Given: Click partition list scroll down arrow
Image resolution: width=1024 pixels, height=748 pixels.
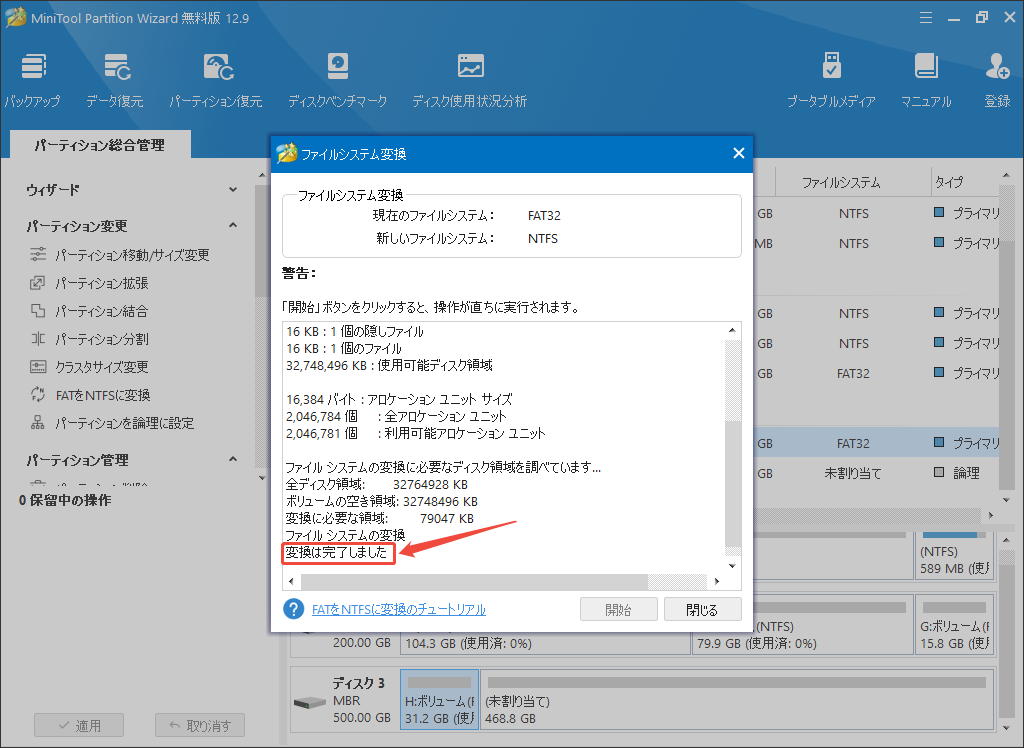Looking at the screenshot, I should [1006, 500].
